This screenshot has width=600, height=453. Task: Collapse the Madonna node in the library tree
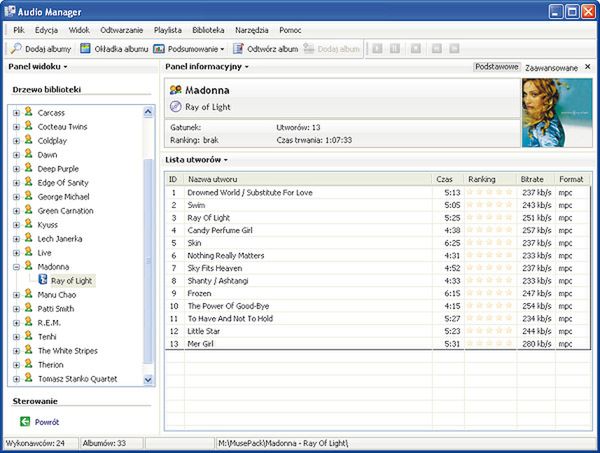point(16,268)
